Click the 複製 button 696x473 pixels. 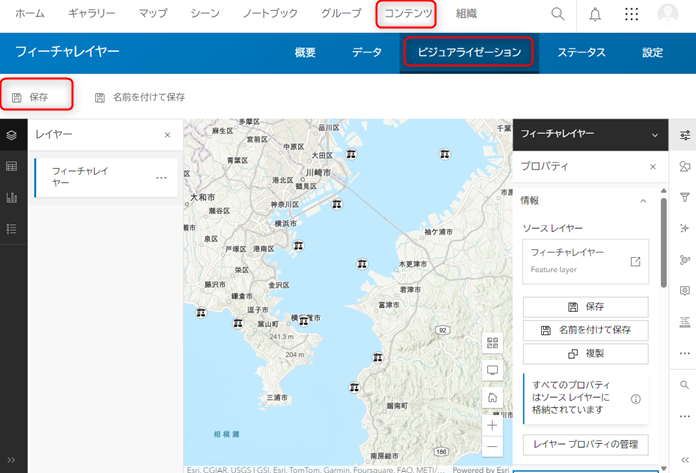pyautogui.click(x=585, y=354)
